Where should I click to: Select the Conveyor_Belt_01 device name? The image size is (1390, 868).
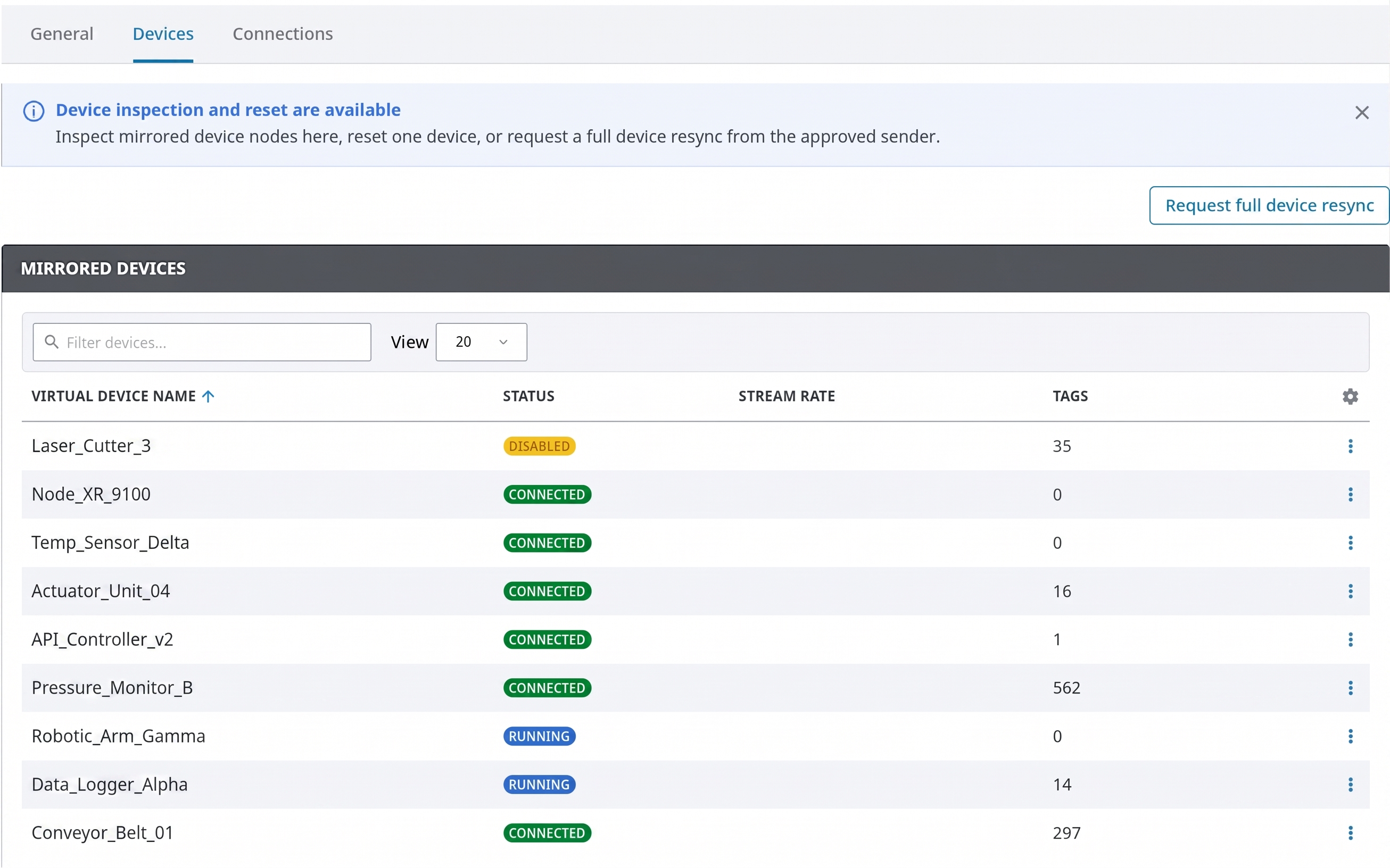pyautogui.click(x=102, y=833)
